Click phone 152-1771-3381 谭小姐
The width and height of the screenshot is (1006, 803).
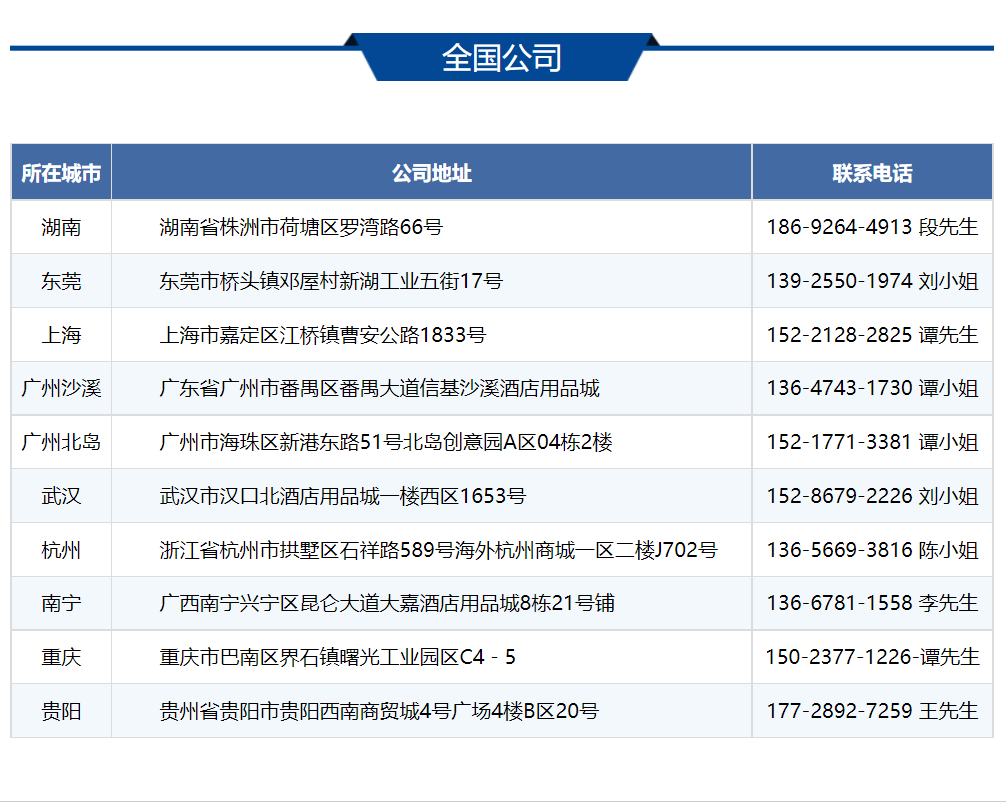(872, 442)
